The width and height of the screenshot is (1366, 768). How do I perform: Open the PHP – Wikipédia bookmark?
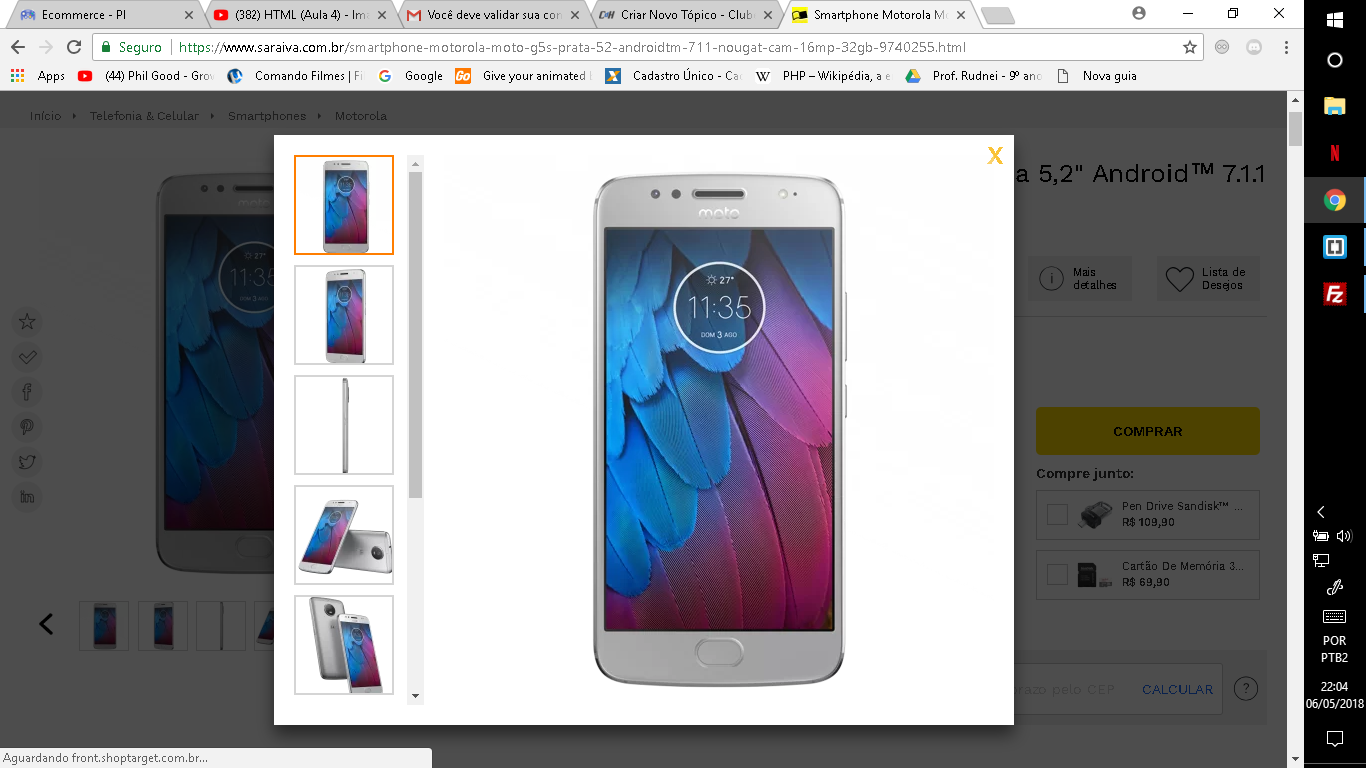pos(823,76)
